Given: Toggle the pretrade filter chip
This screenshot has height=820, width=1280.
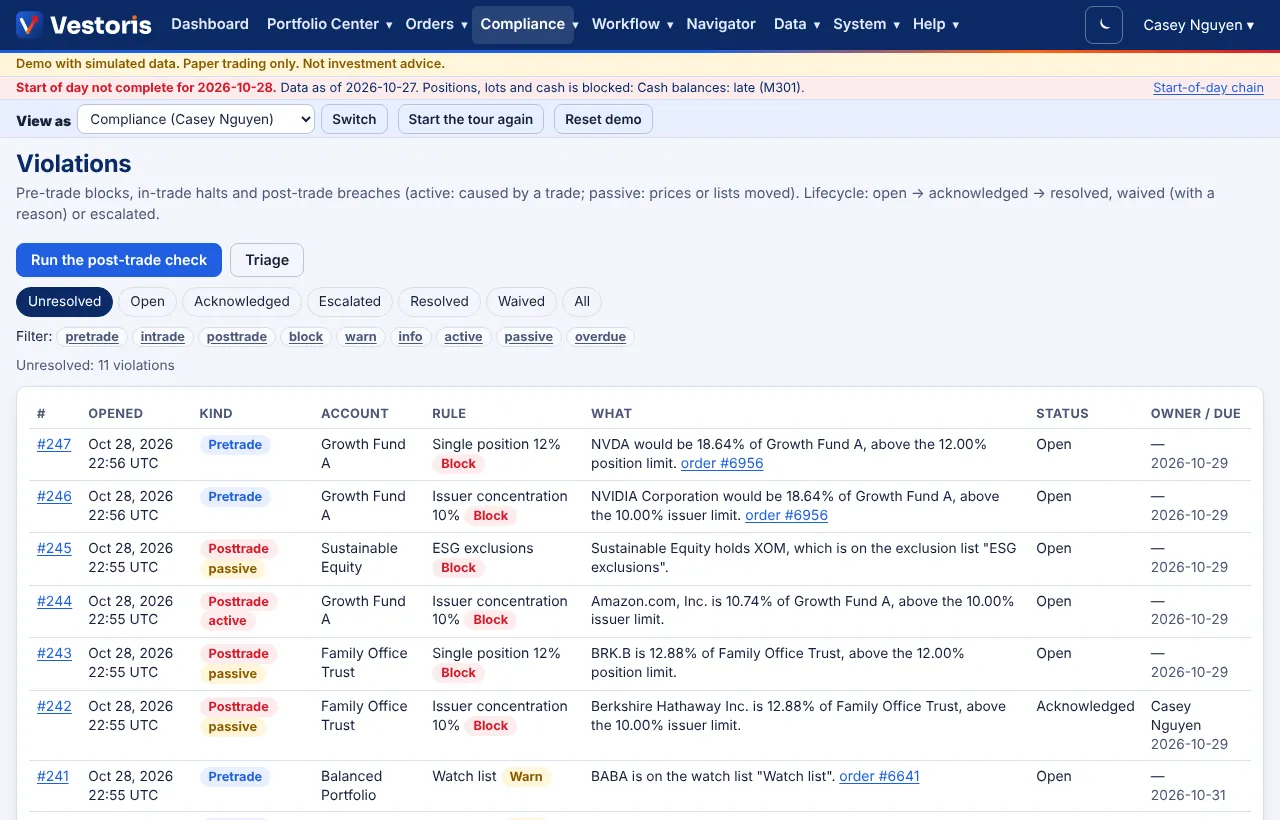Looking at the screenshot, I should [x=92, y=337].
